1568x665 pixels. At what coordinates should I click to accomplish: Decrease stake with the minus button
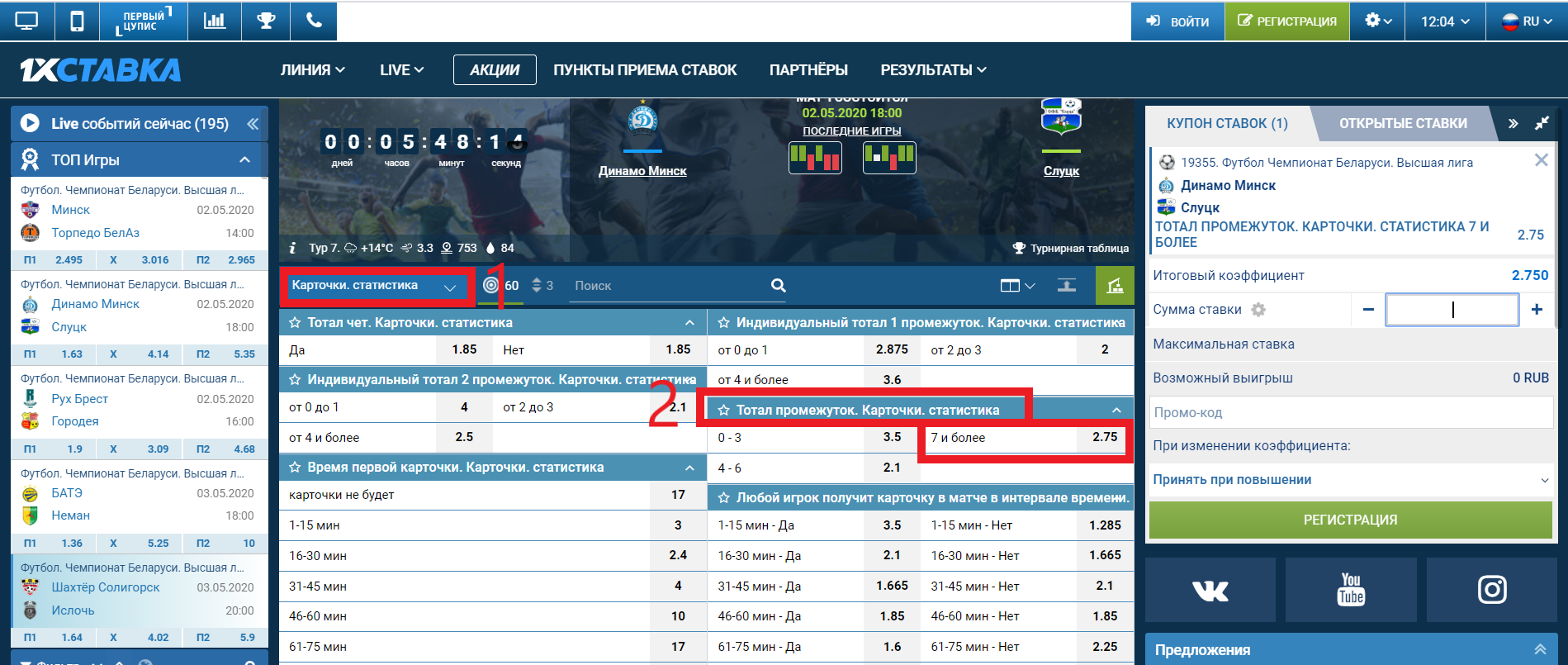(1368, 309)
